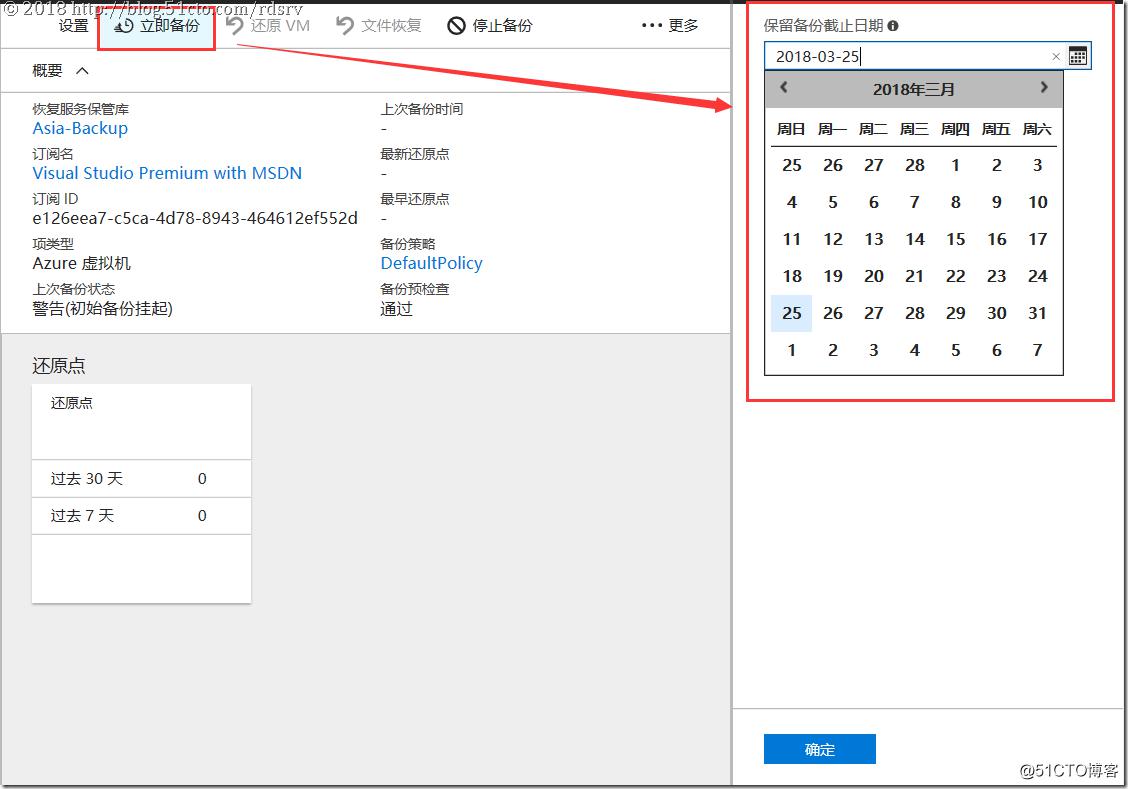Click the 还原点 tile header
Screen dimensions: 1128x789
click(72, 403)
